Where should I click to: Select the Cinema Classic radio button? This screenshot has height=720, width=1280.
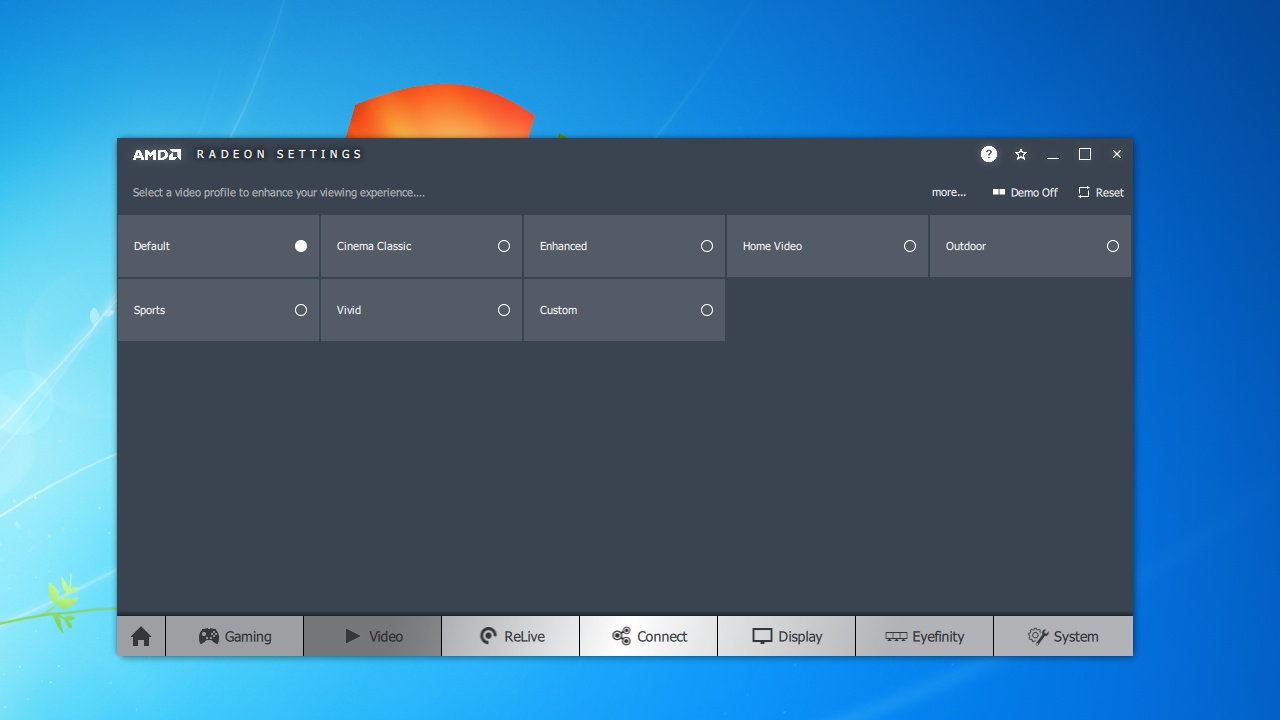(504, 246)
